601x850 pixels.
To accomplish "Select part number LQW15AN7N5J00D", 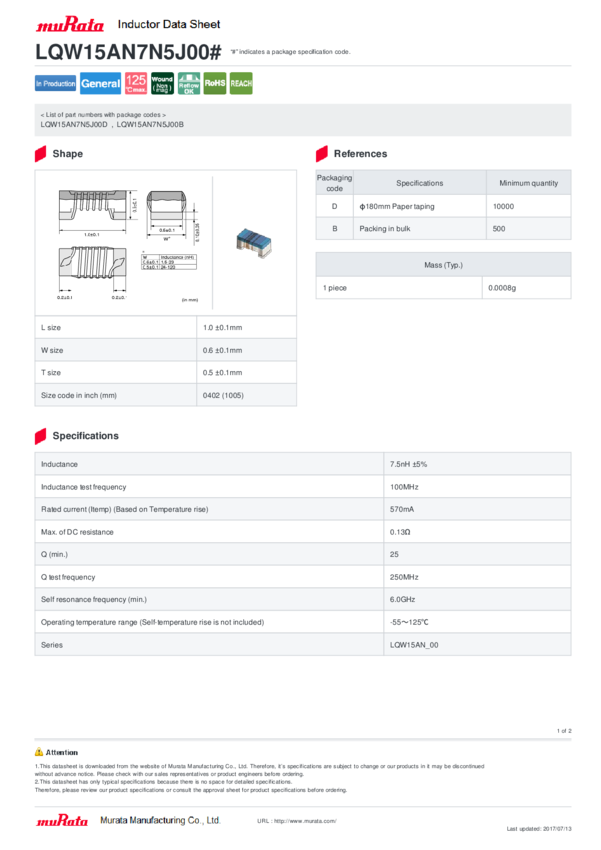I will point(74,125).
